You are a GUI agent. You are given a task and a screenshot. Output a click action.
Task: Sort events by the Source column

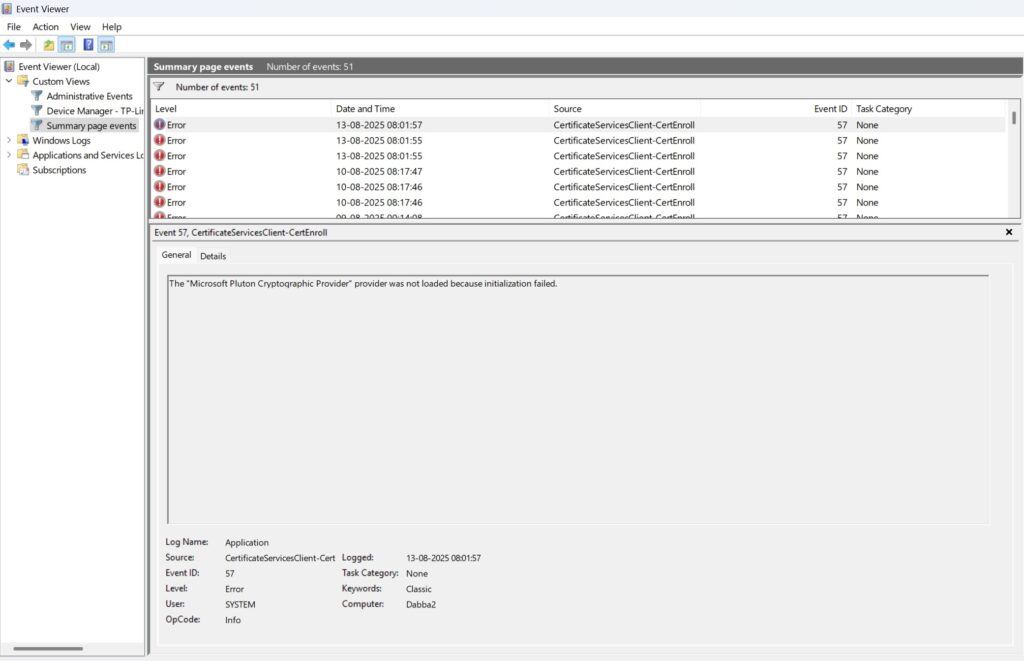[568, 108]
